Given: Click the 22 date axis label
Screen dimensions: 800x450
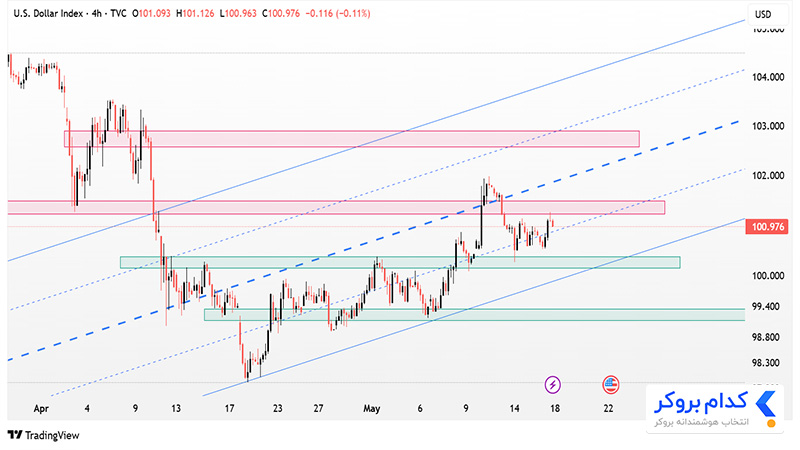Looking at the screenshot, I should pos(608,409).
